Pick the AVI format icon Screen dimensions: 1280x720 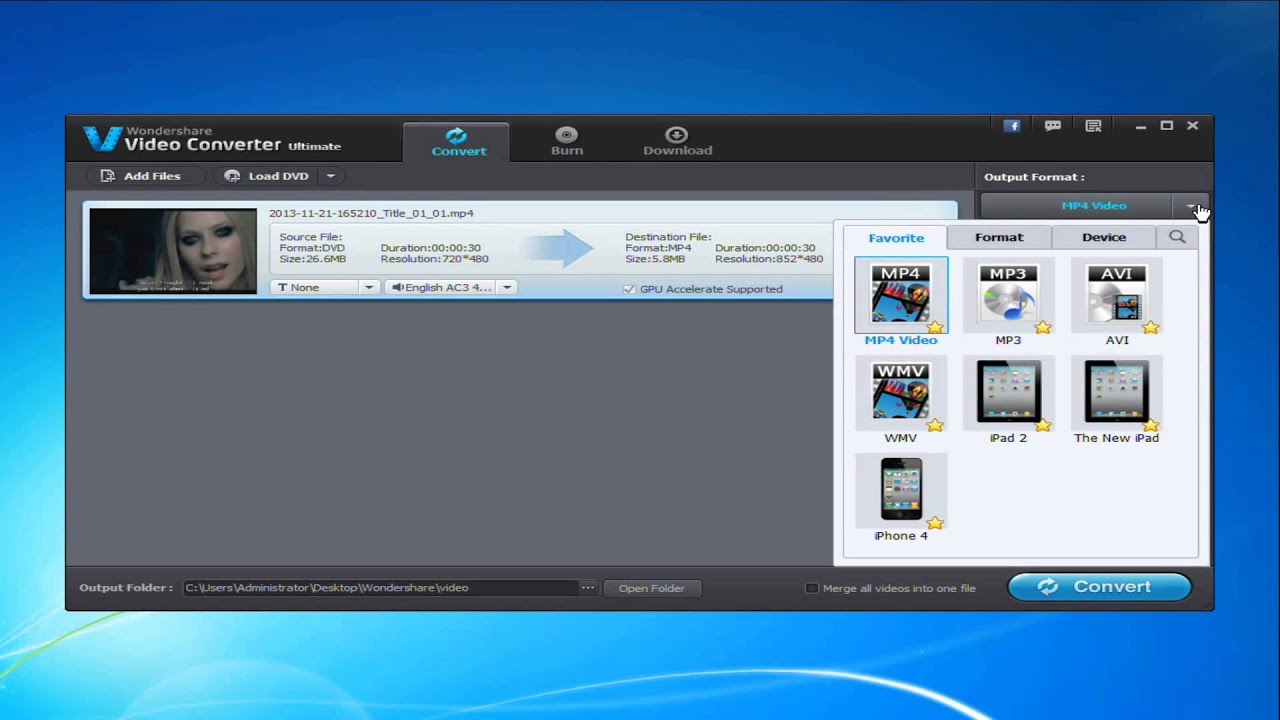pos(1116,296)
